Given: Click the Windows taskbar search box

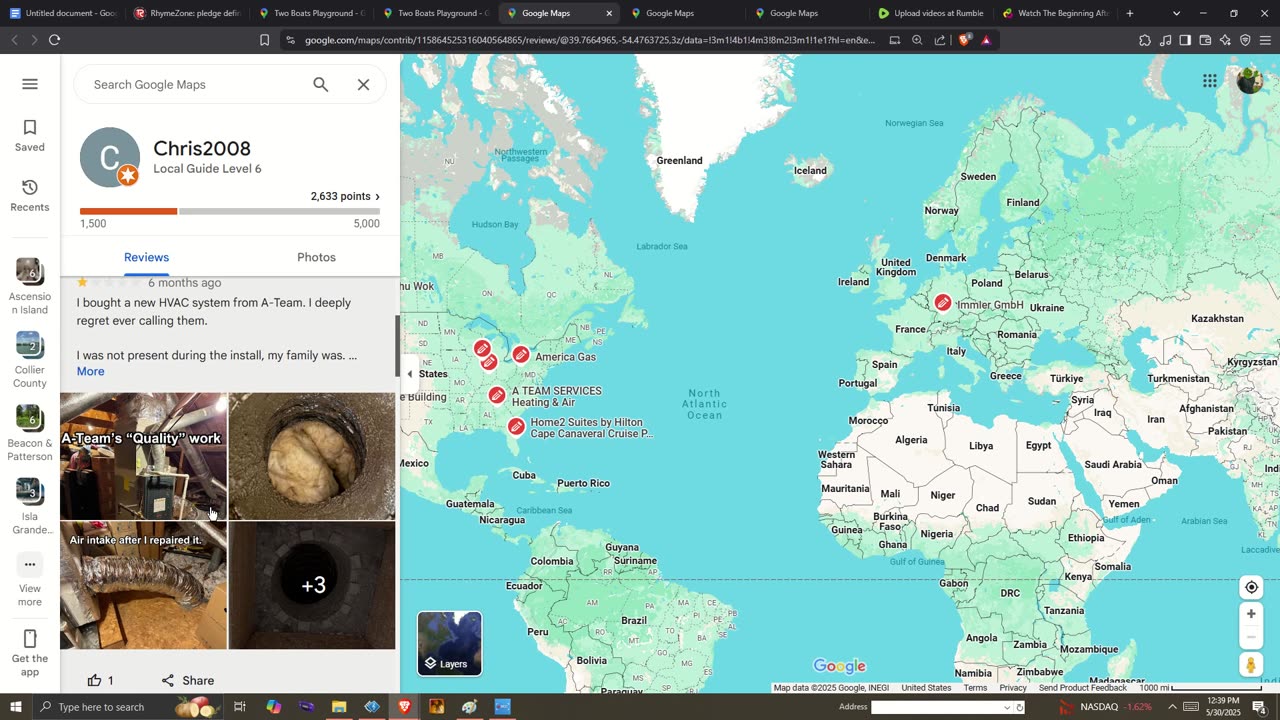Looking at the screenshot, I should (x=128, y=707).
